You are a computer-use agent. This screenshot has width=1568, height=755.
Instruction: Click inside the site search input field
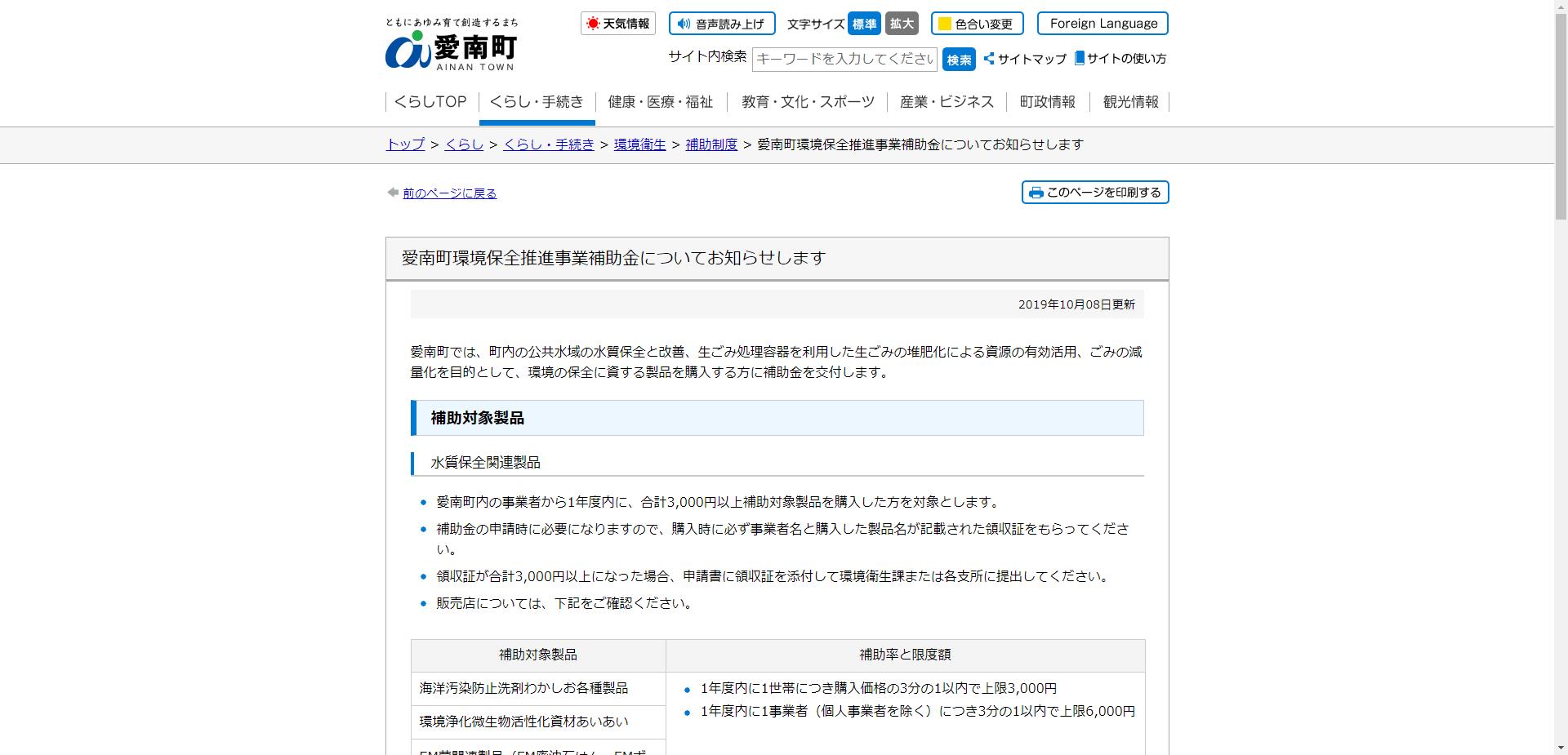[x=844, y=59]
